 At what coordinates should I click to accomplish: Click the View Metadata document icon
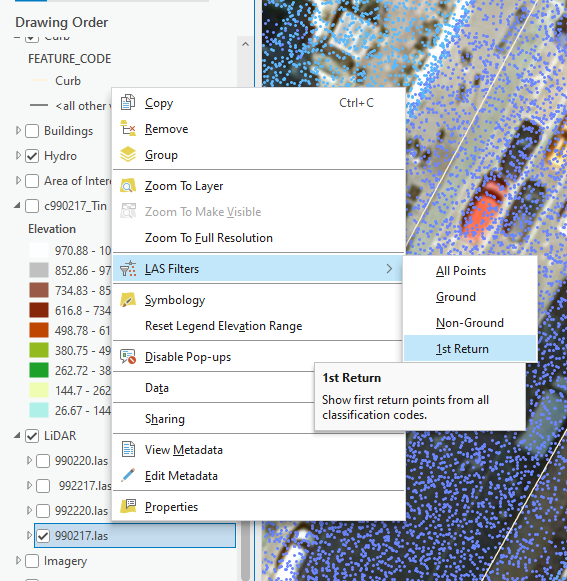point(128,449)
